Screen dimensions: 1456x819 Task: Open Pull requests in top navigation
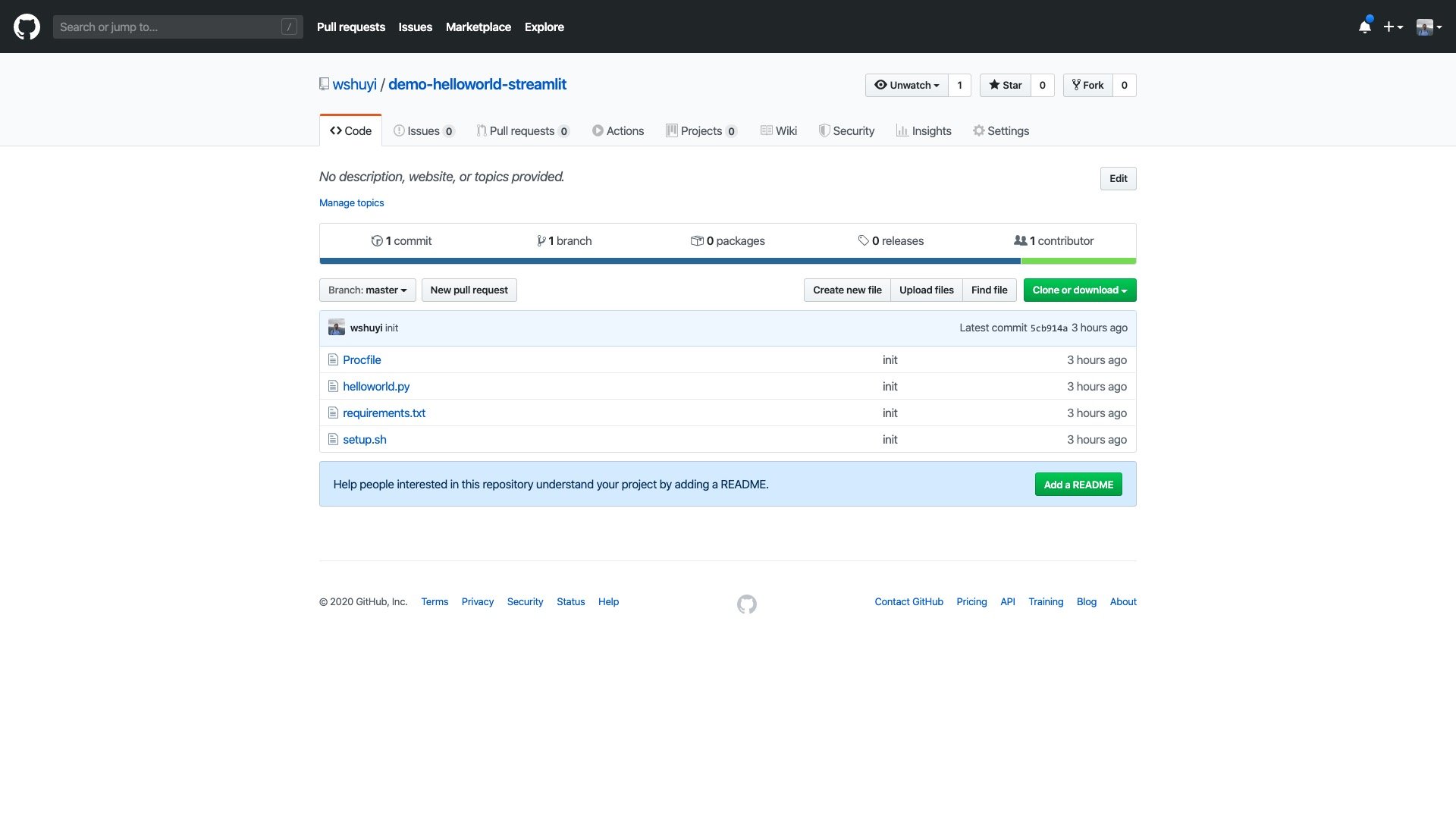pyautogui.click(x=351, y=27)
